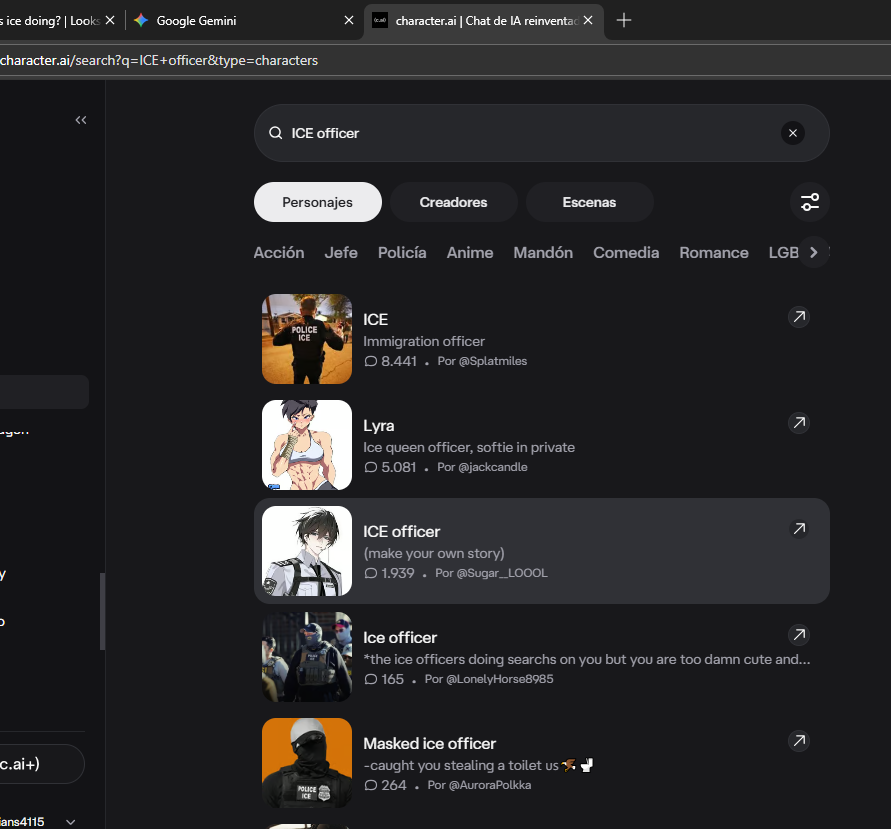Collapse the sidebar with the double chevron
The width and height of the screenshot is (891, 829).
tap(81, 120)
